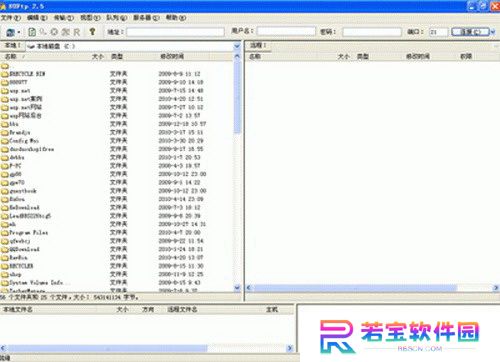This screenshot has height=362, width=500.
Task: Expand the site manager icon dropdown arrow
Action: pyautogui.click(x=19, y=32)
